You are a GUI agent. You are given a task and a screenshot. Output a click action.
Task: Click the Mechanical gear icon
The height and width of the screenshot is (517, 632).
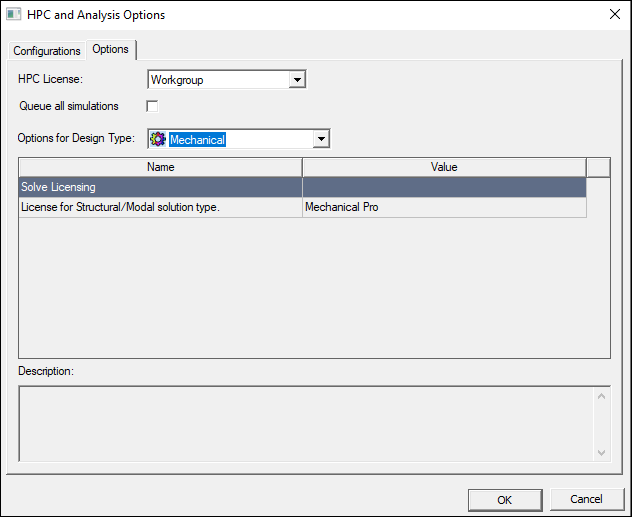tap(158, 139)
